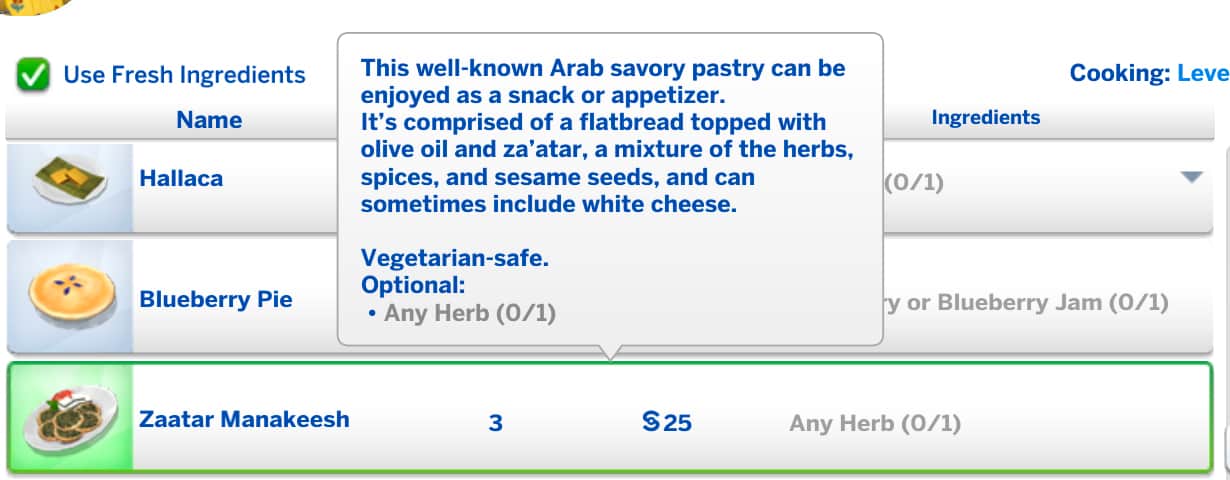The image size is (1230, 480).
Task: Click the Blueberry Jam ingredient text
Action: 1035,302
